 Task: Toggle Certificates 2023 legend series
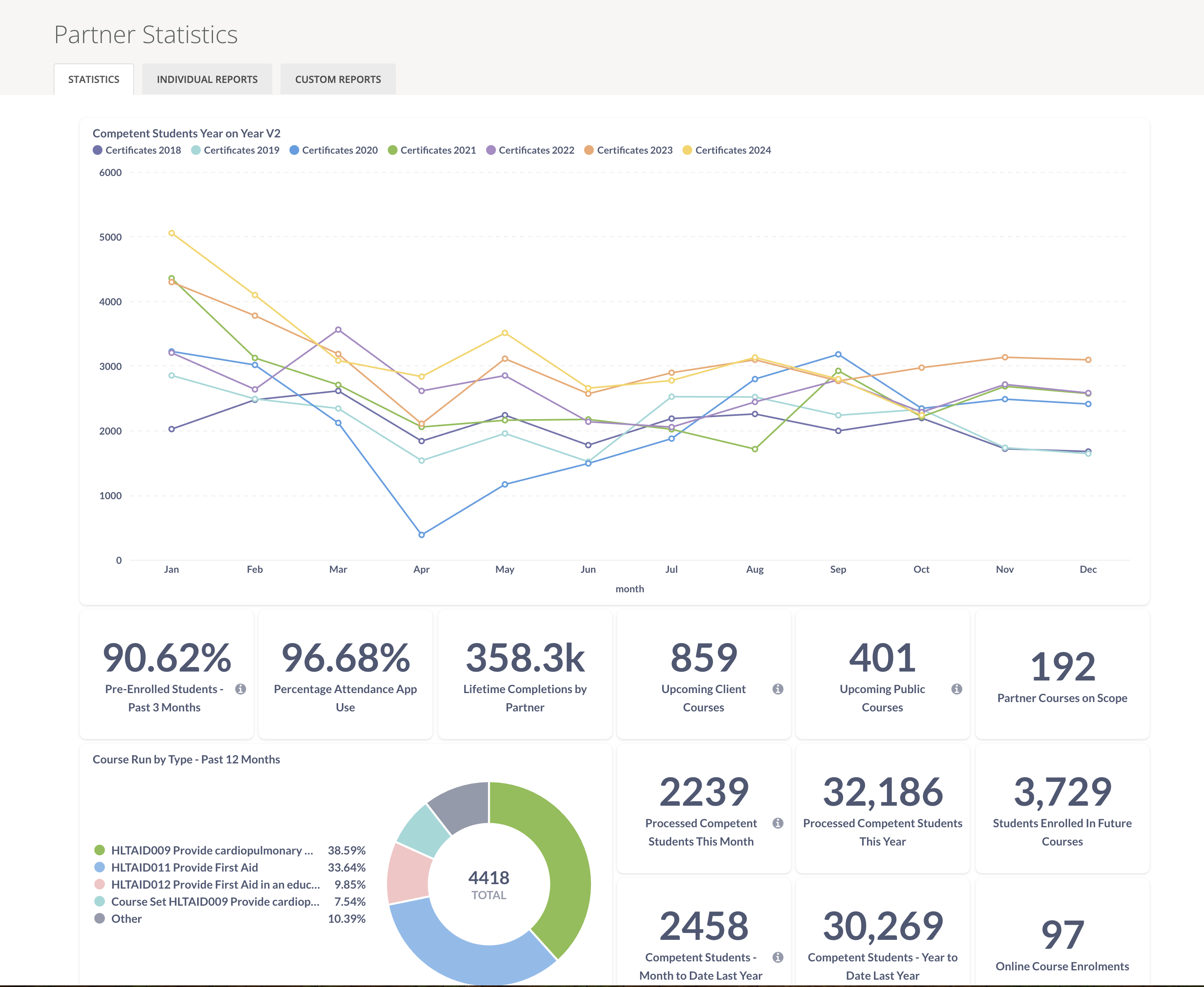click(x=629, y=150)
